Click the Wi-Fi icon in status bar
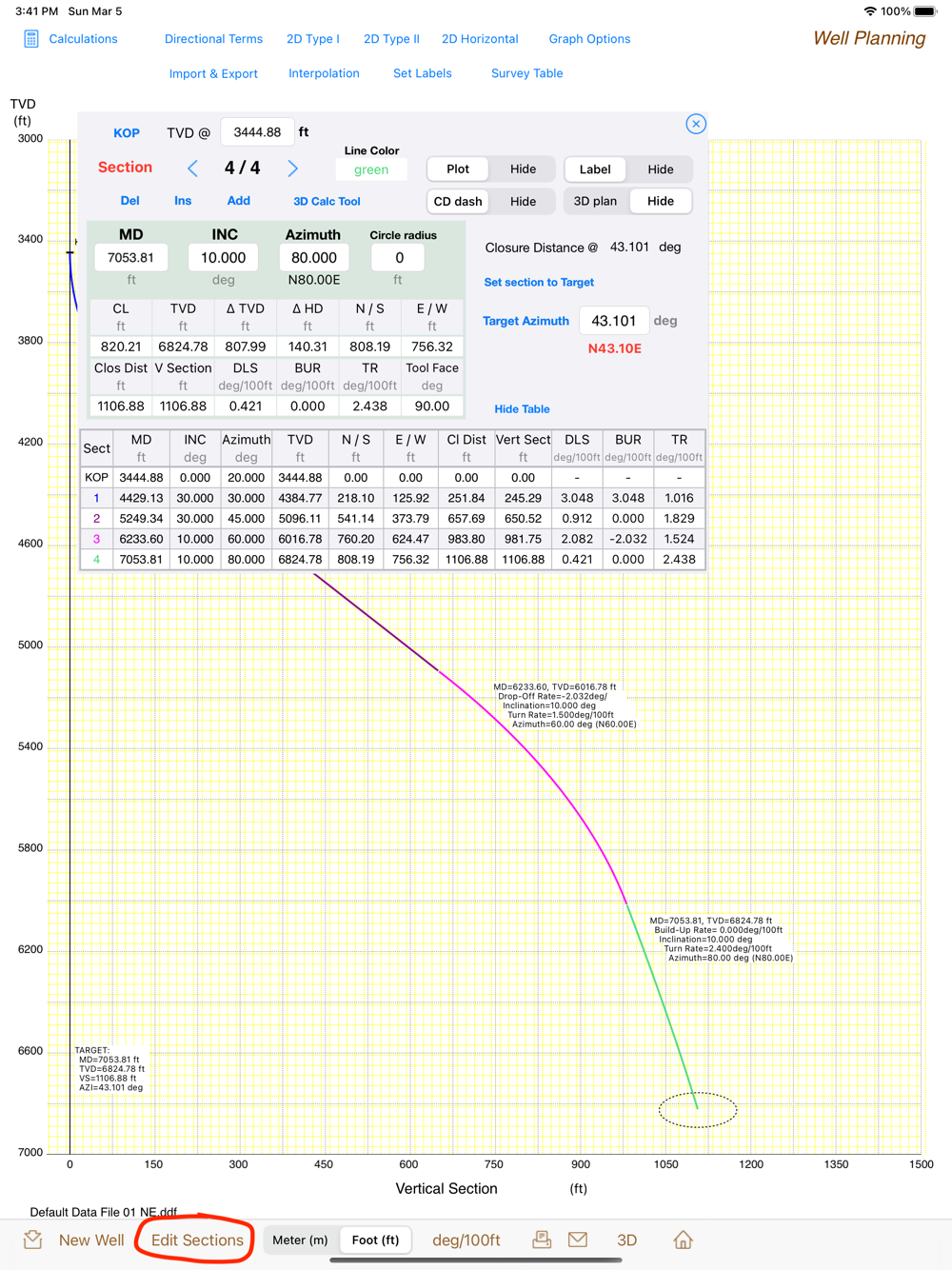 point(869,11)
